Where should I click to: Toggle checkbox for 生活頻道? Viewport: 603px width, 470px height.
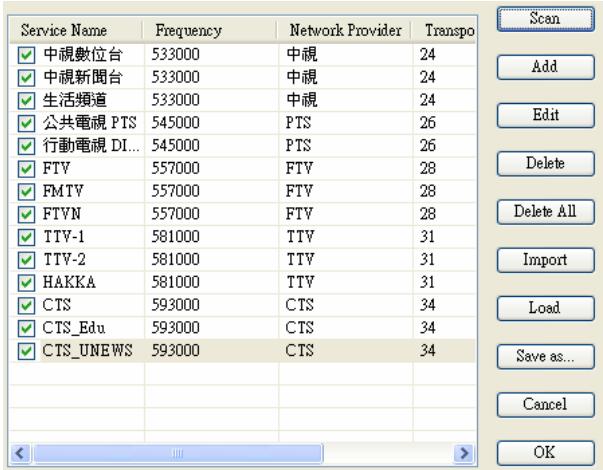tap(26, 100)
